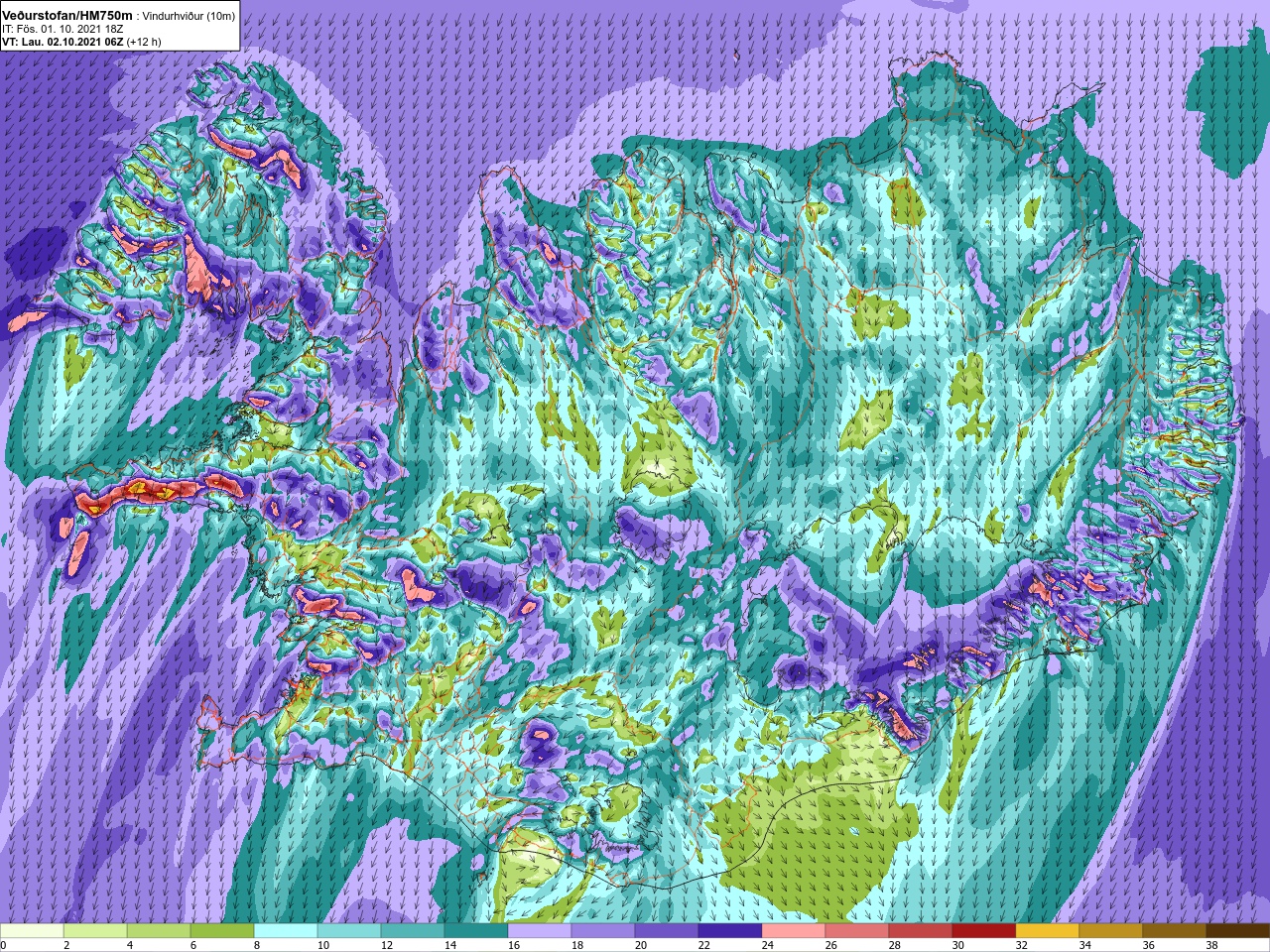Pick the purple 20–22 legend swatch
Viewport: 1270px width, 952px height.
[667, 931]
